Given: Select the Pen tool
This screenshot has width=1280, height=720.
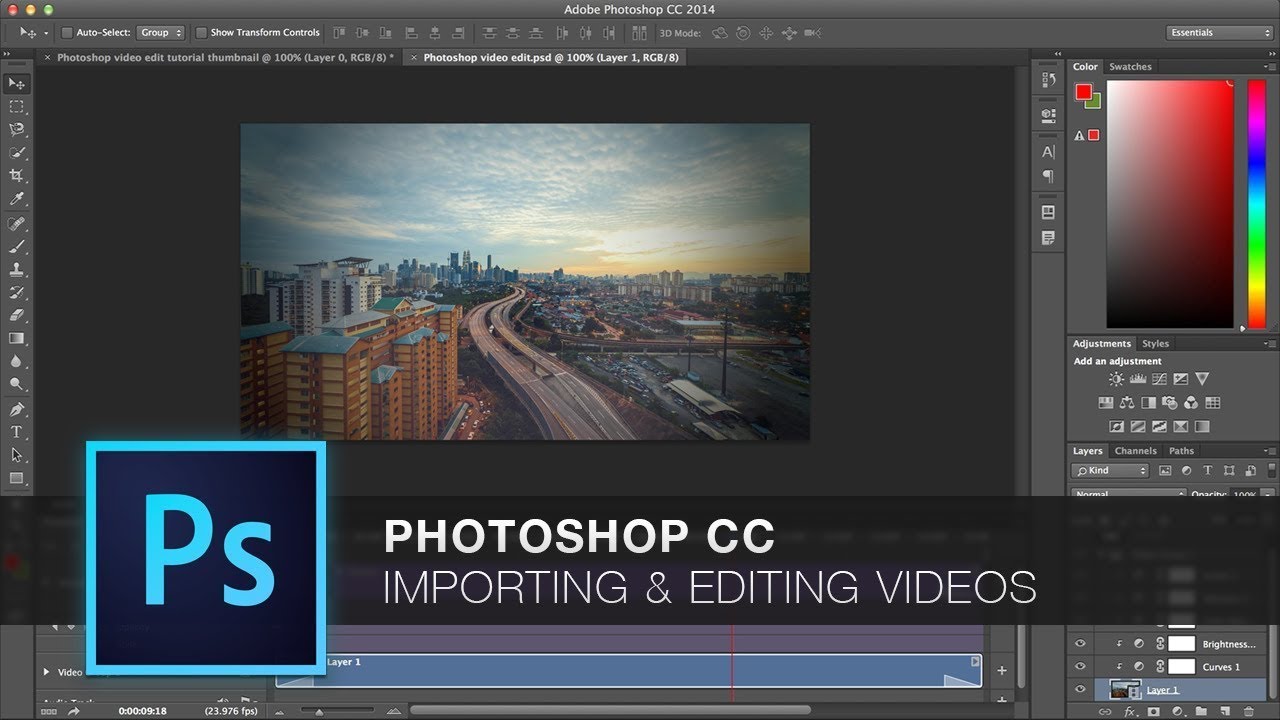Looking at the screenshot, I should pyautogui.click(x=17, y=409).
